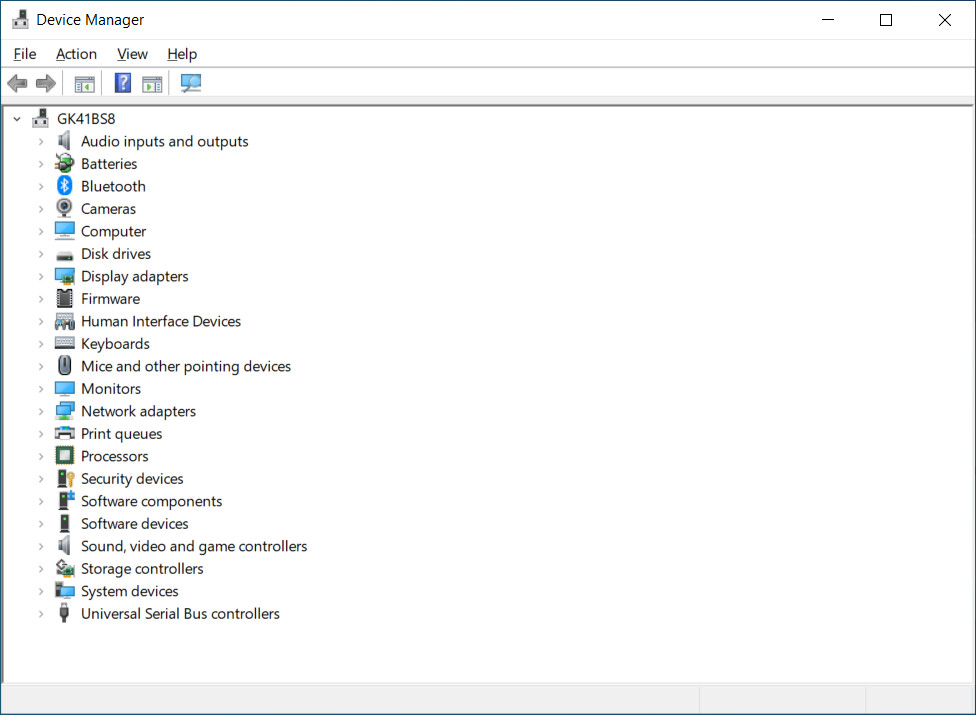
Task: Open the blue question mark Help icon
Action: [123, 83]
